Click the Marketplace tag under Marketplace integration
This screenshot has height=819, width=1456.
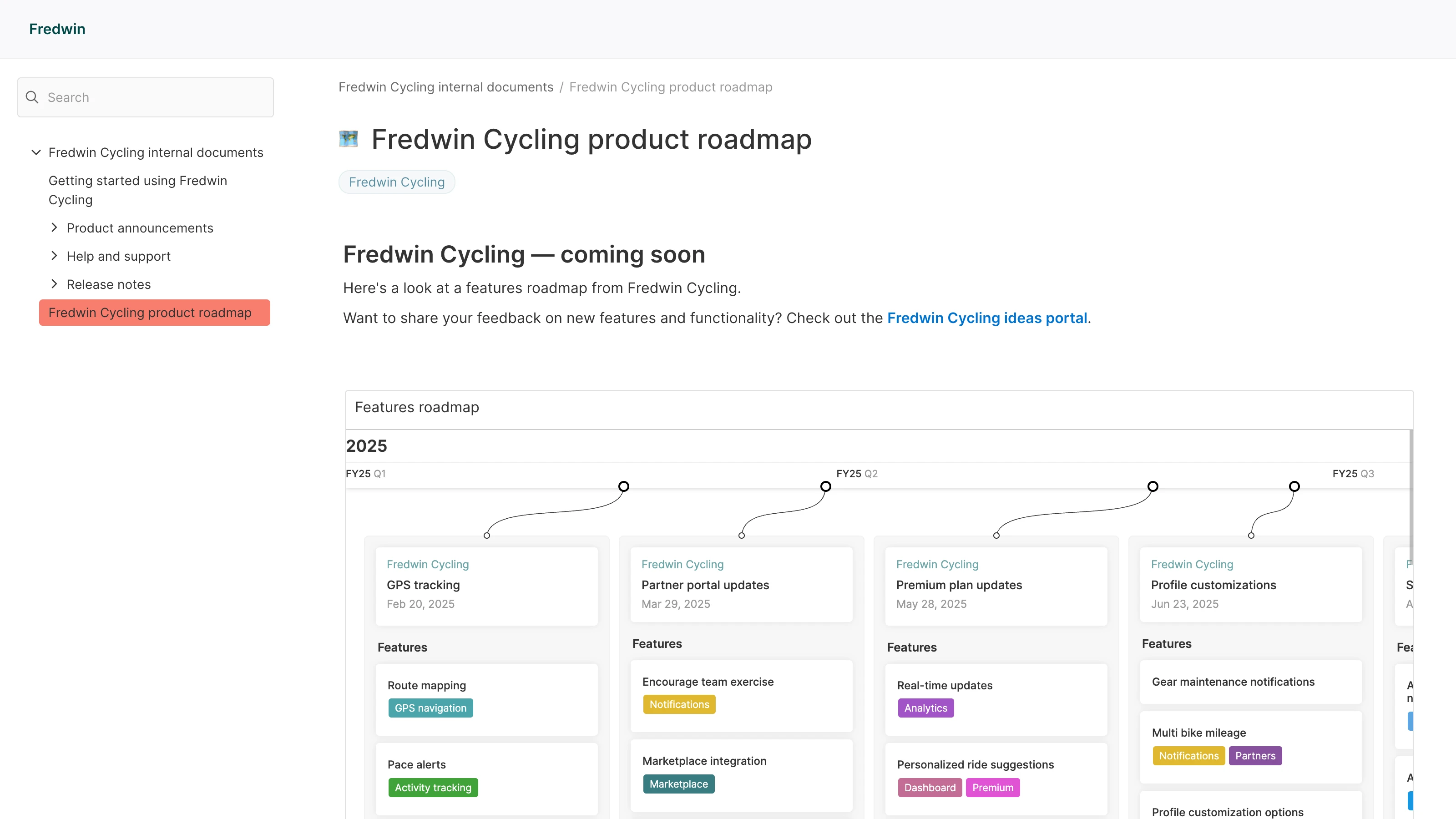(678, 784)
